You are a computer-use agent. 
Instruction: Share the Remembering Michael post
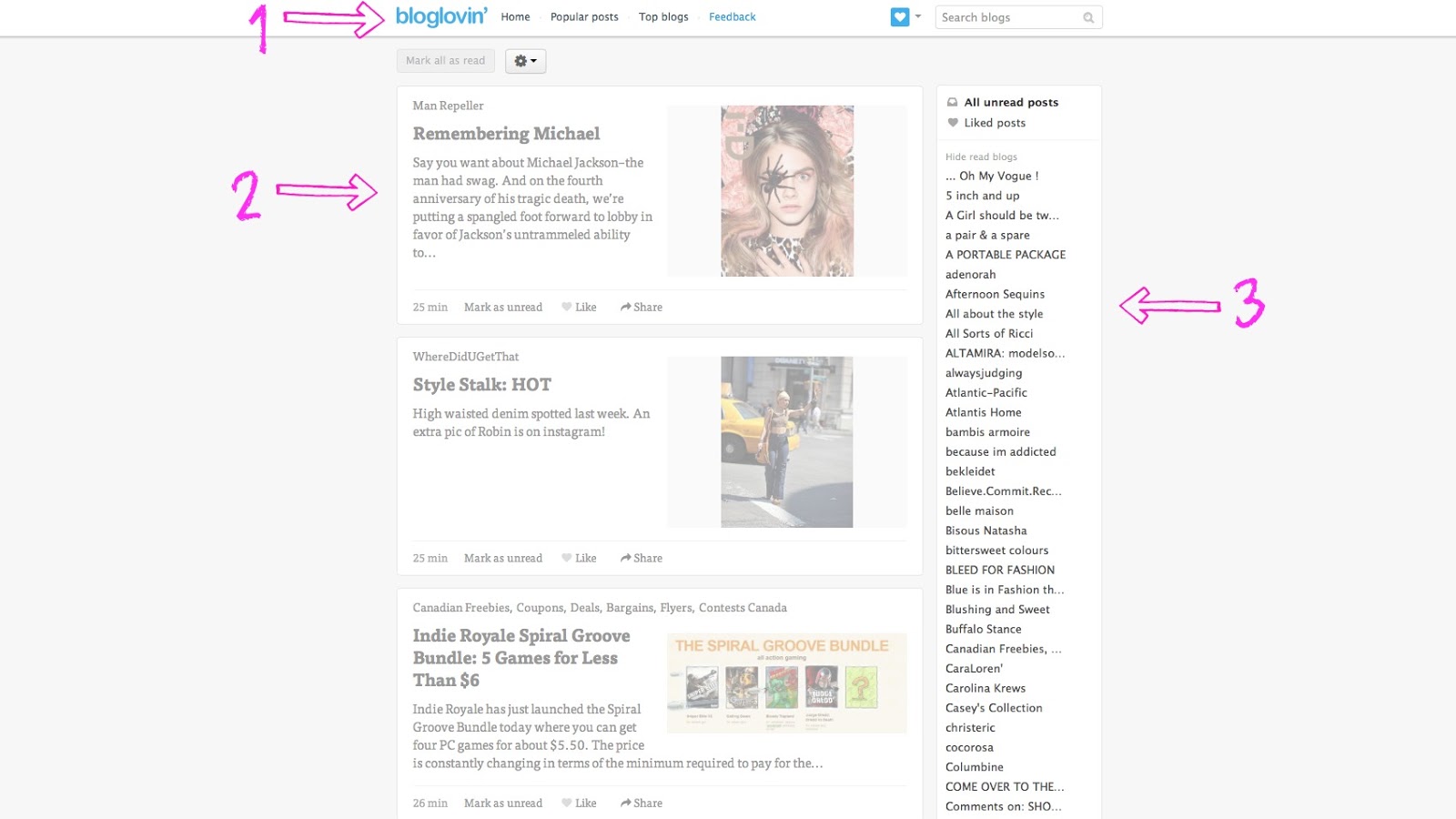(x=642, y=308)
